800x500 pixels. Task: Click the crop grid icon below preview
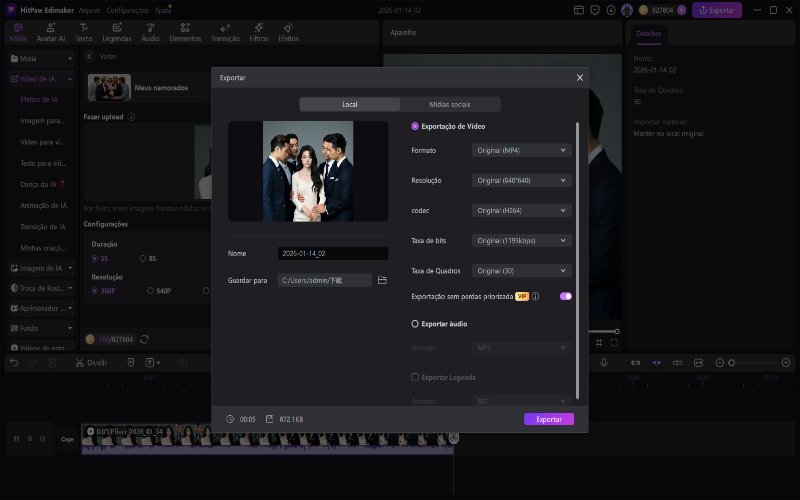(x=599, y=343)
